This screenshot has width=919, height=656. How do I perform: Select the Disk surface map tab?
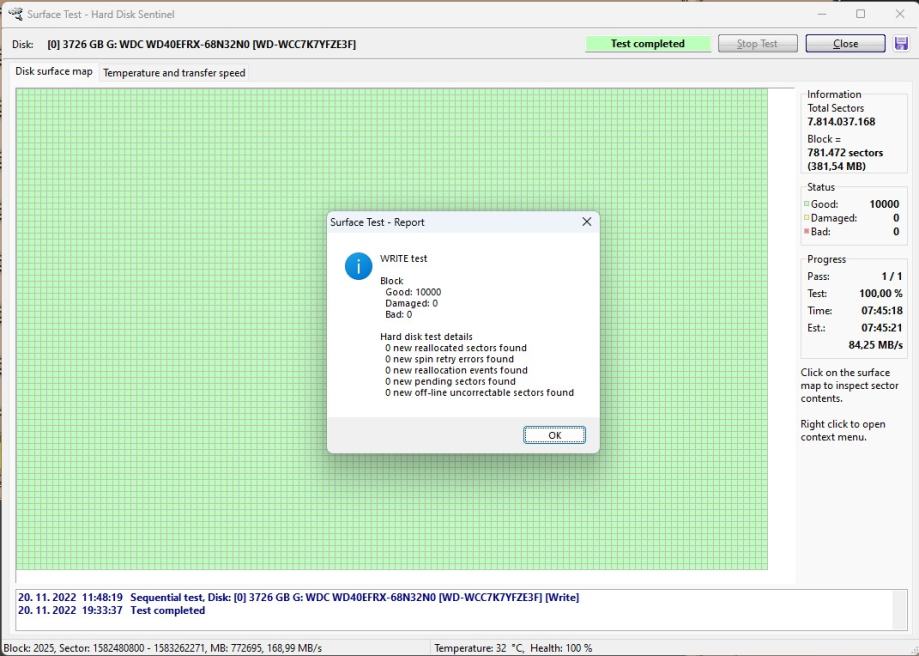54,72
